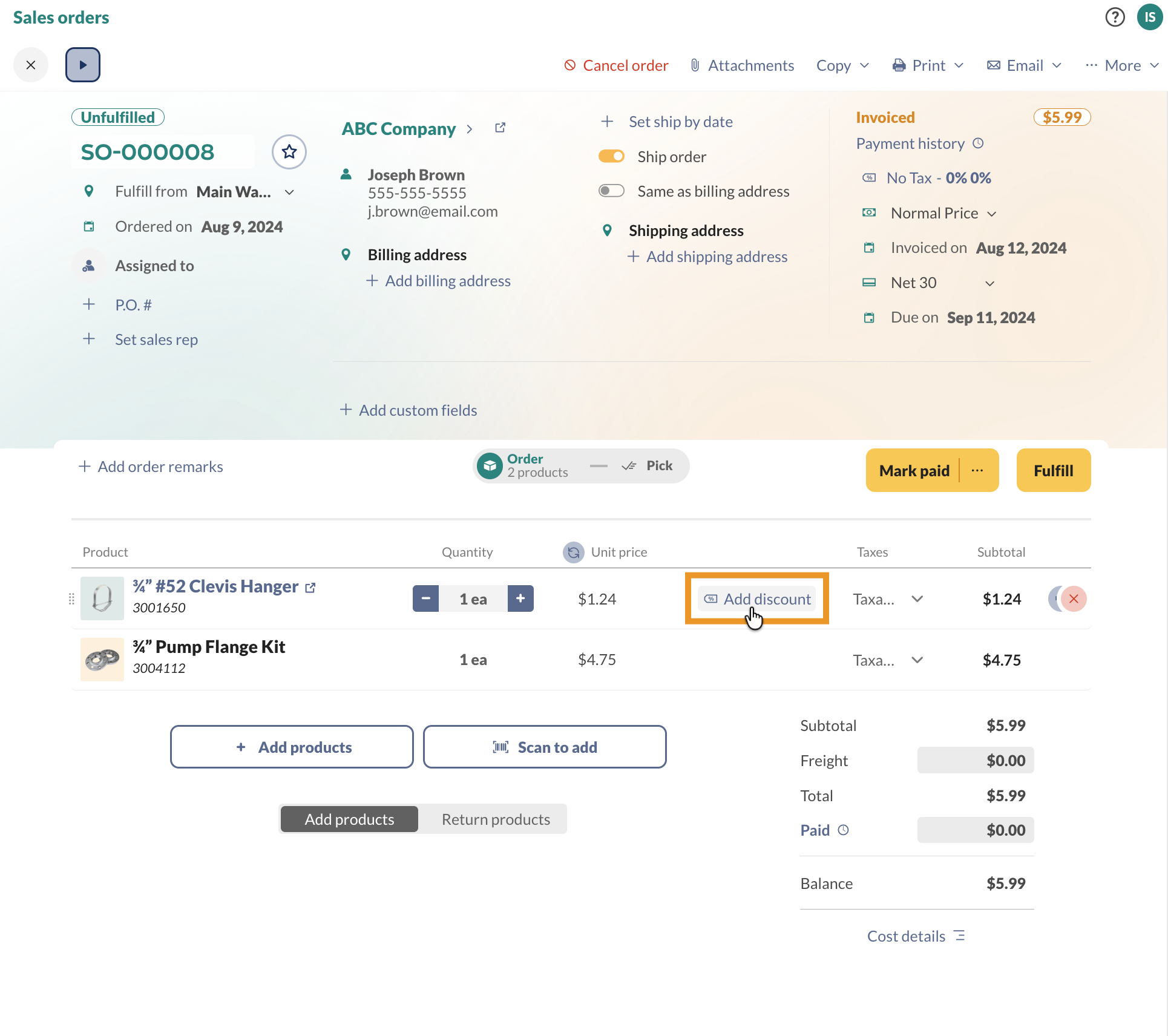Open the IS user avatar menu
The height and width of the screenshot is (1036, 1168).
pos(1149,17)
